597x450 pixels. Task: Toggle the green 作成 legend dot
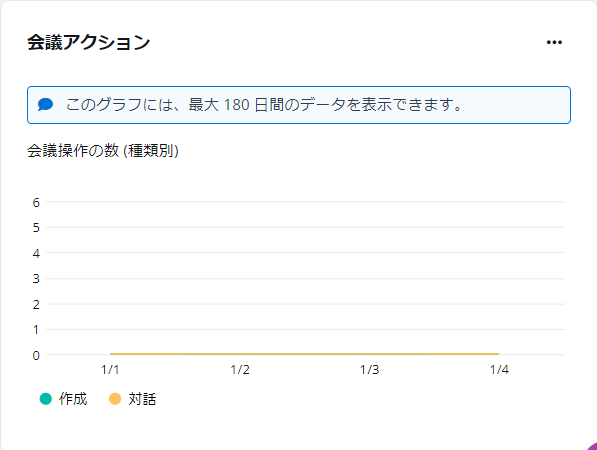click(x=46, y=399)
